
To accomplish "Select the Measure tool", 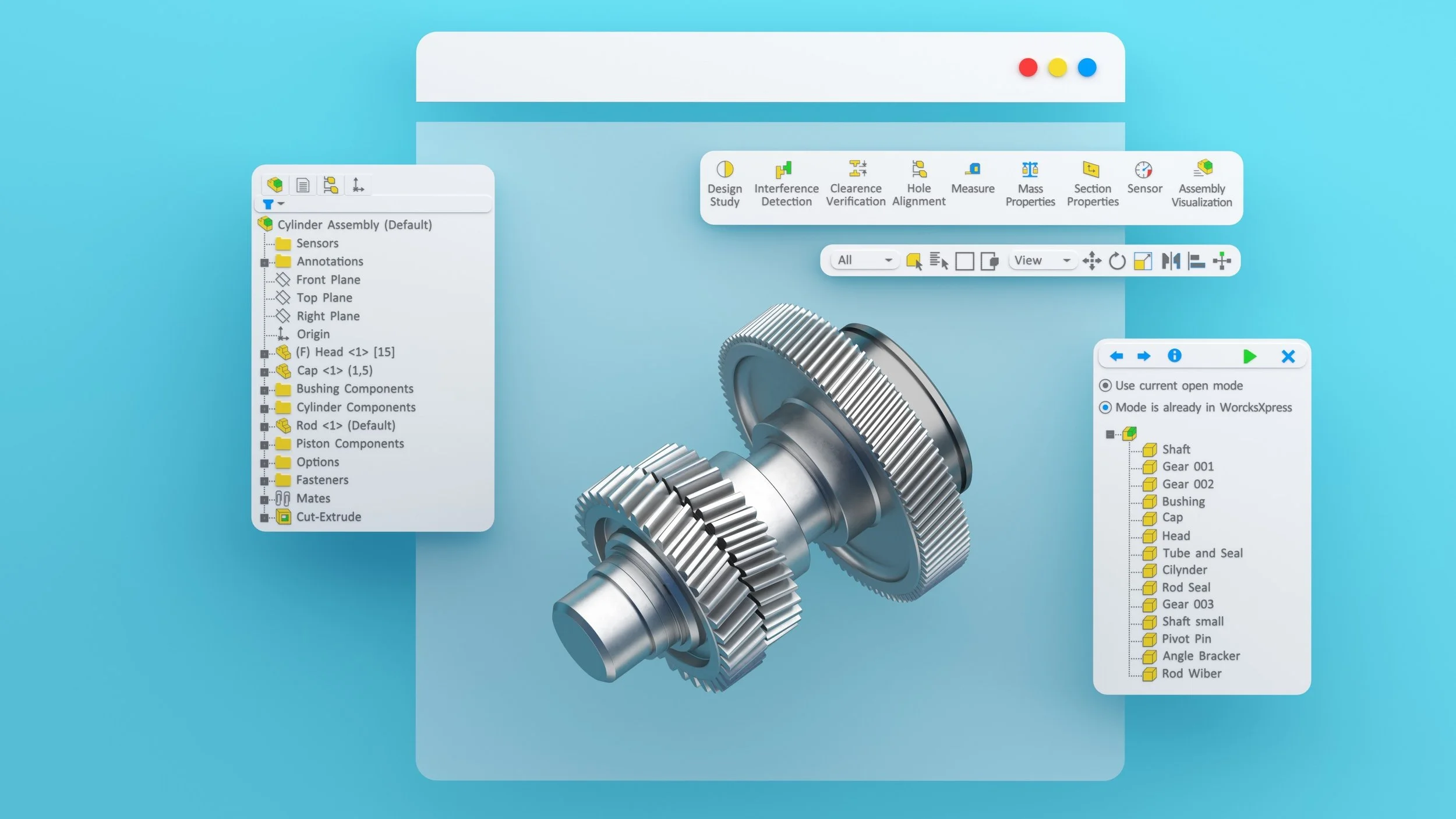I will 973,170.
